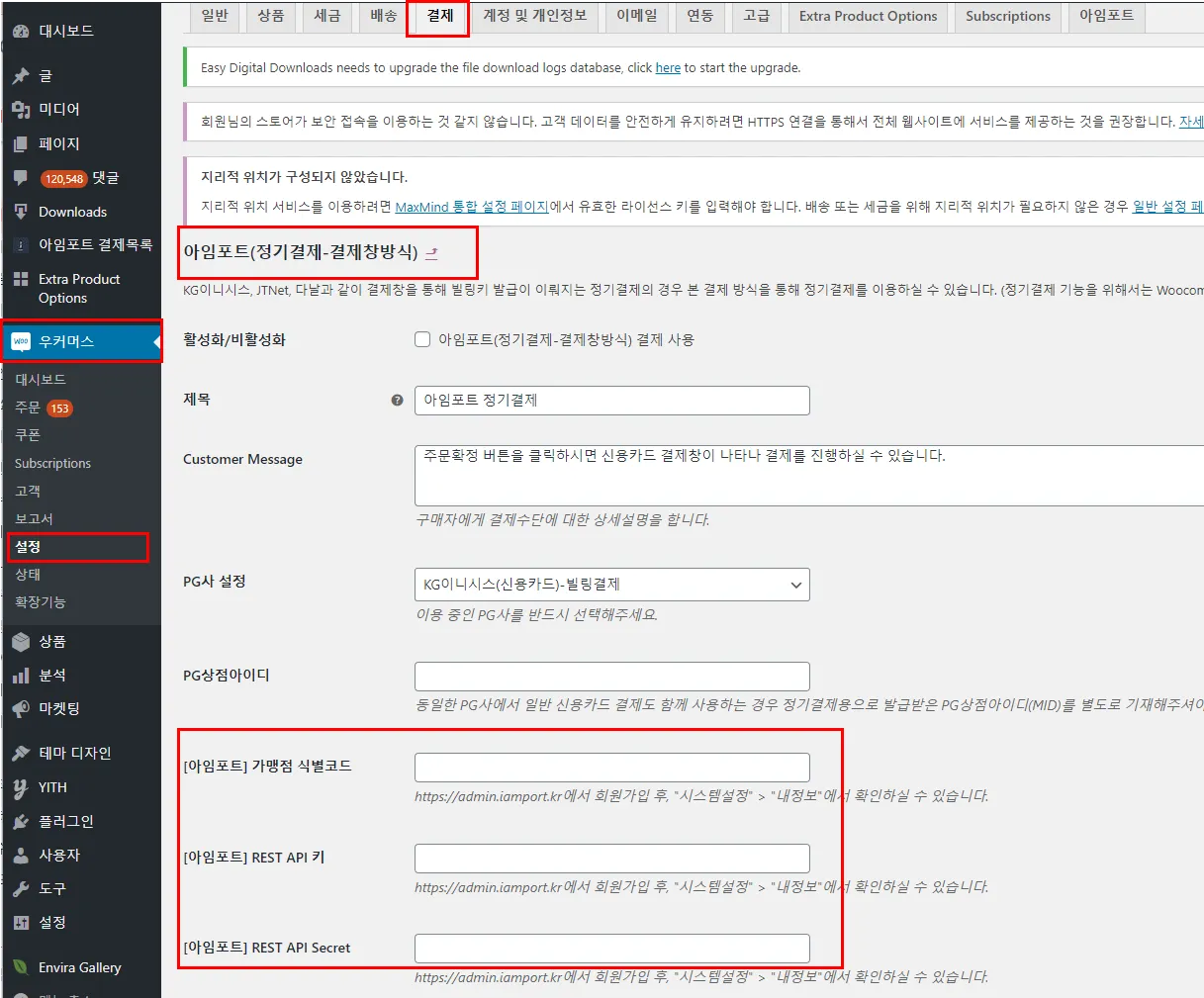The width and height of the screenshot is (1204, 998).
Task: Switch to the 세금 tab
Action: pyautogui.click(x=327, y=16)
